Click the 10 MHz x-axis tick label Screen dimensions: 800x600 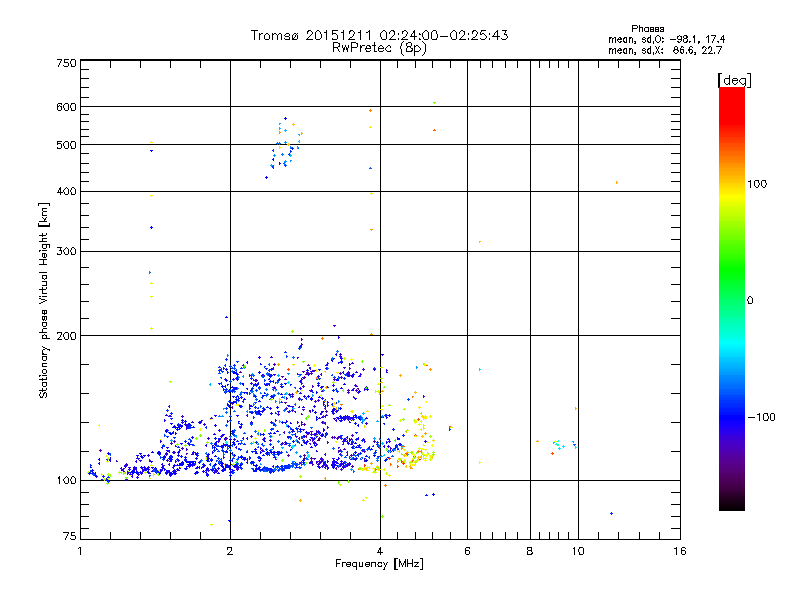[578, 551]
